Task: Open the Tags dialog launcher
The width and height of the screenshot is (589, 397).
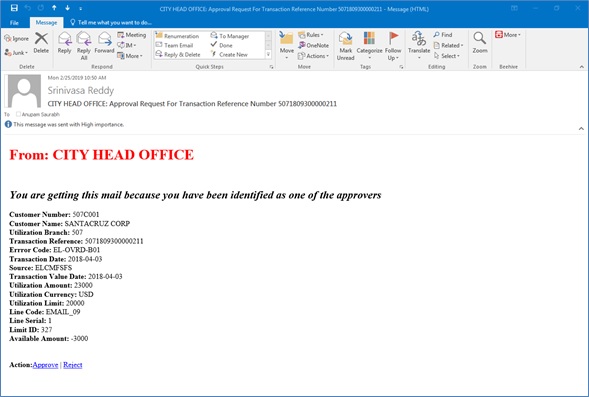Action: click(x=401, y=67)
